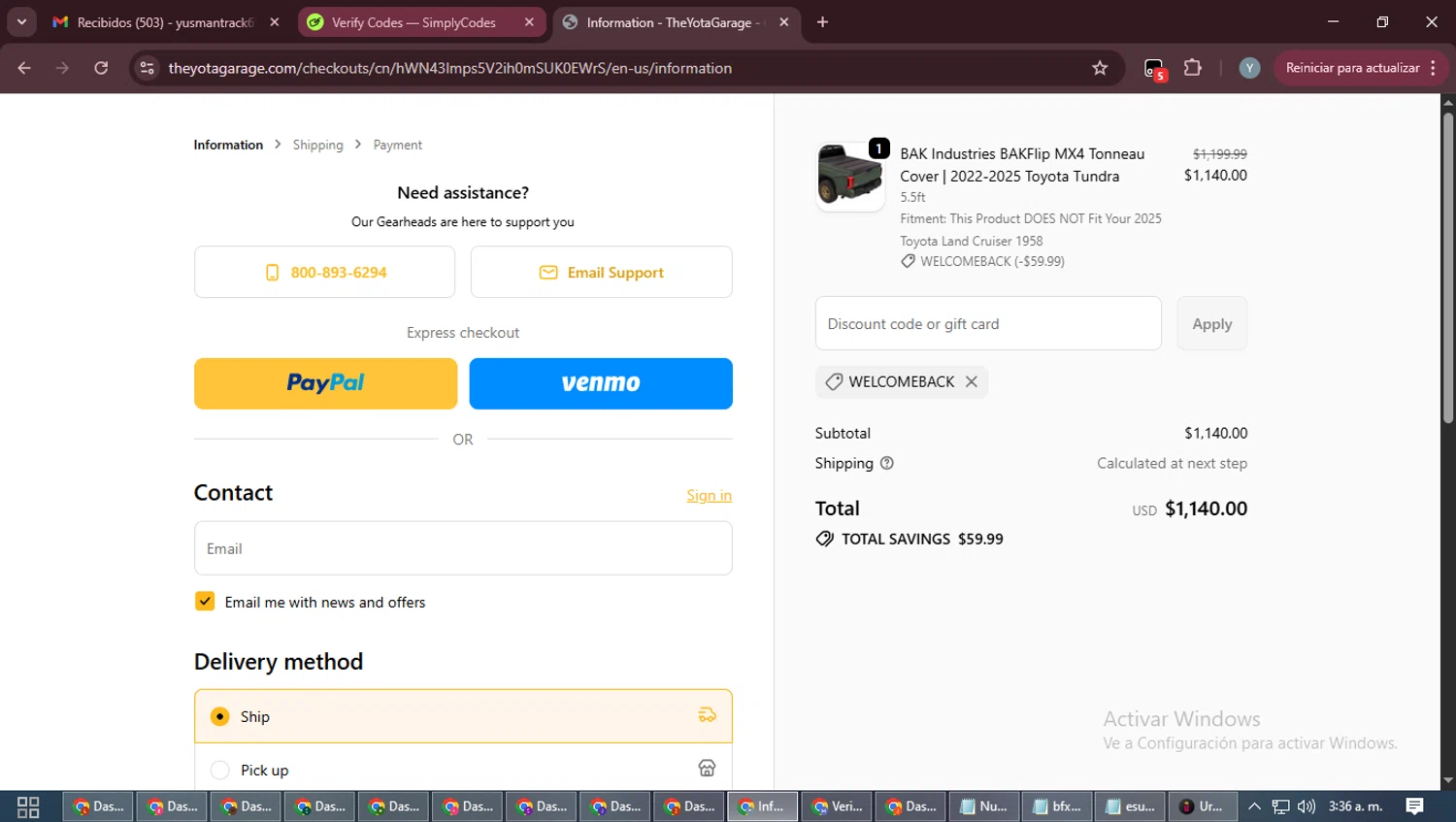Click the taskbar clock 3:36 a. m.
The width and height of the screenshot is (1456, 822).
(1355, 806)
